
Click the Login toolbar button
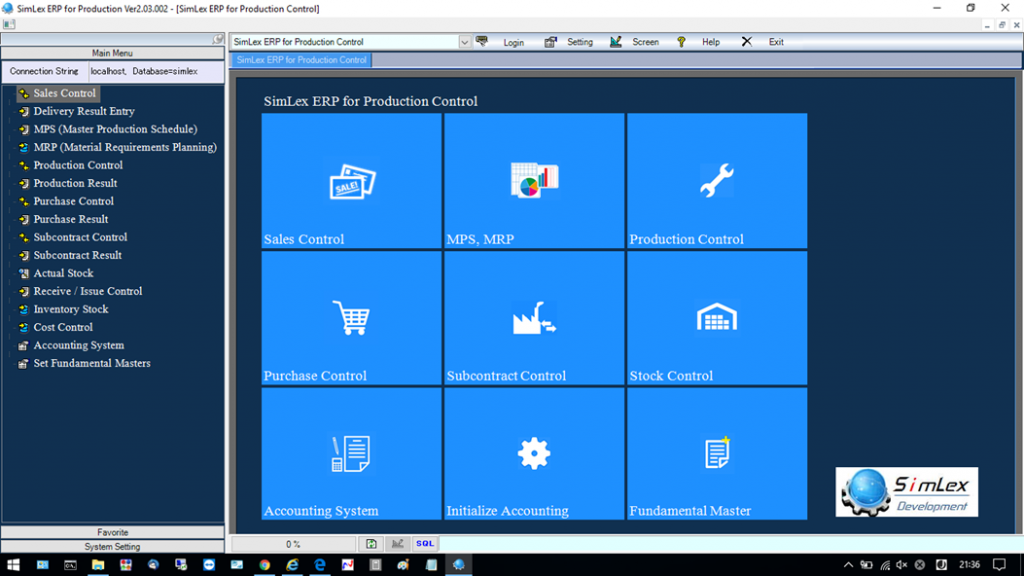coord(513,42)
